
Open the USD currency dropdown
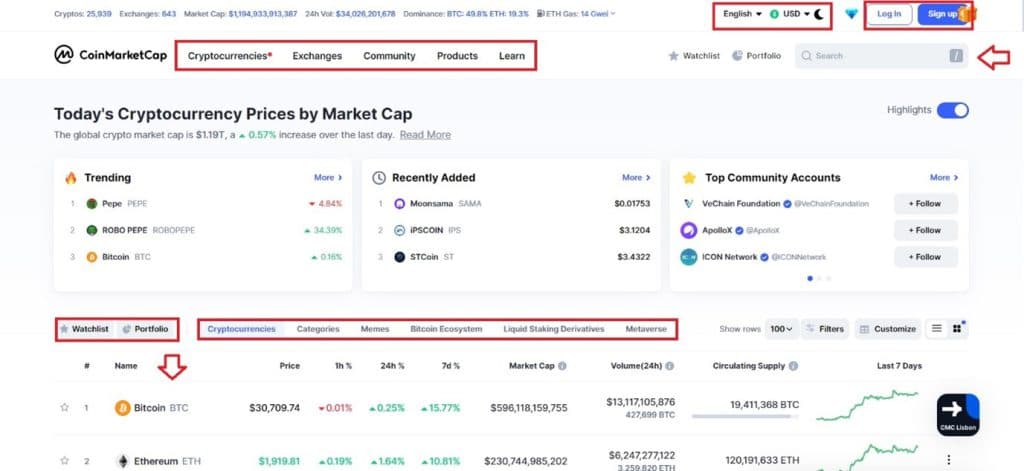(x=790, y=14)
